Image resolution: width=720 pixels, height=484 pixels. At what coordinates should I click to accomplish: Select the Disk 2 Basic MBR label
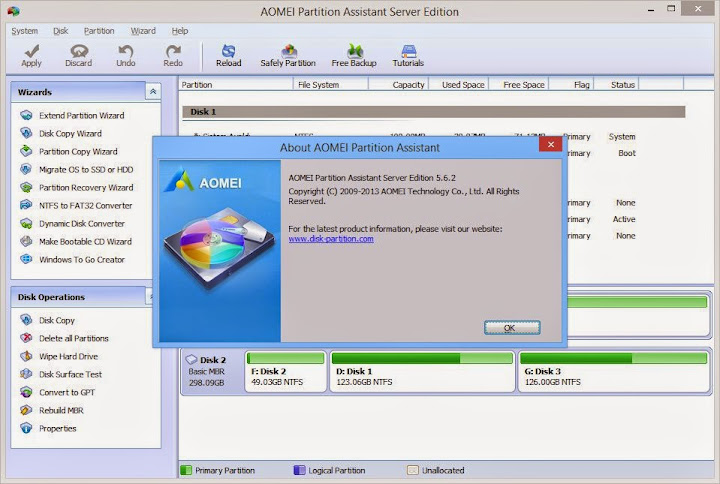(211, 371)
